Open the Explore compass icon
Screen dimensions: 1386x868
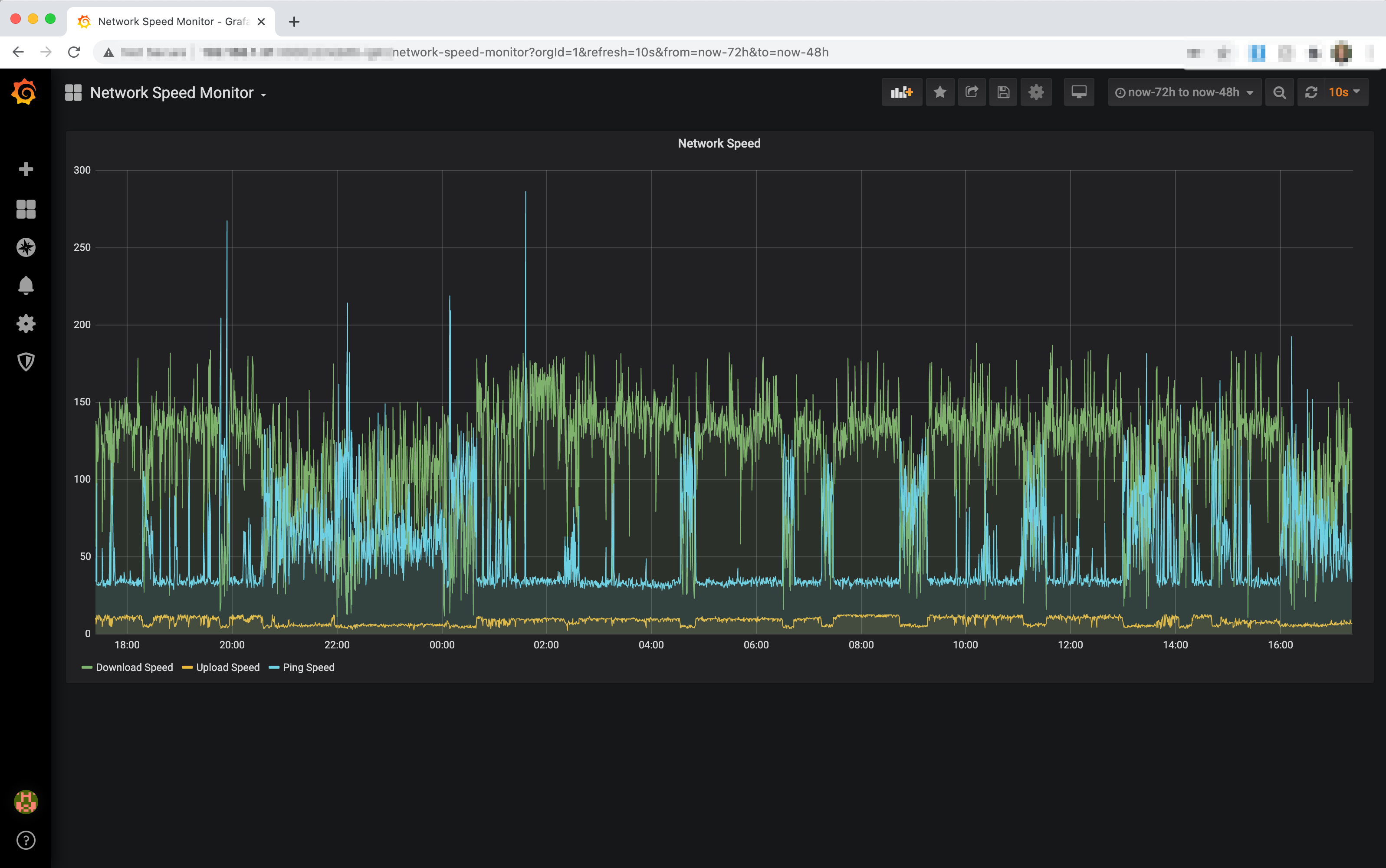pyautogui.click(x=26, y=247)
